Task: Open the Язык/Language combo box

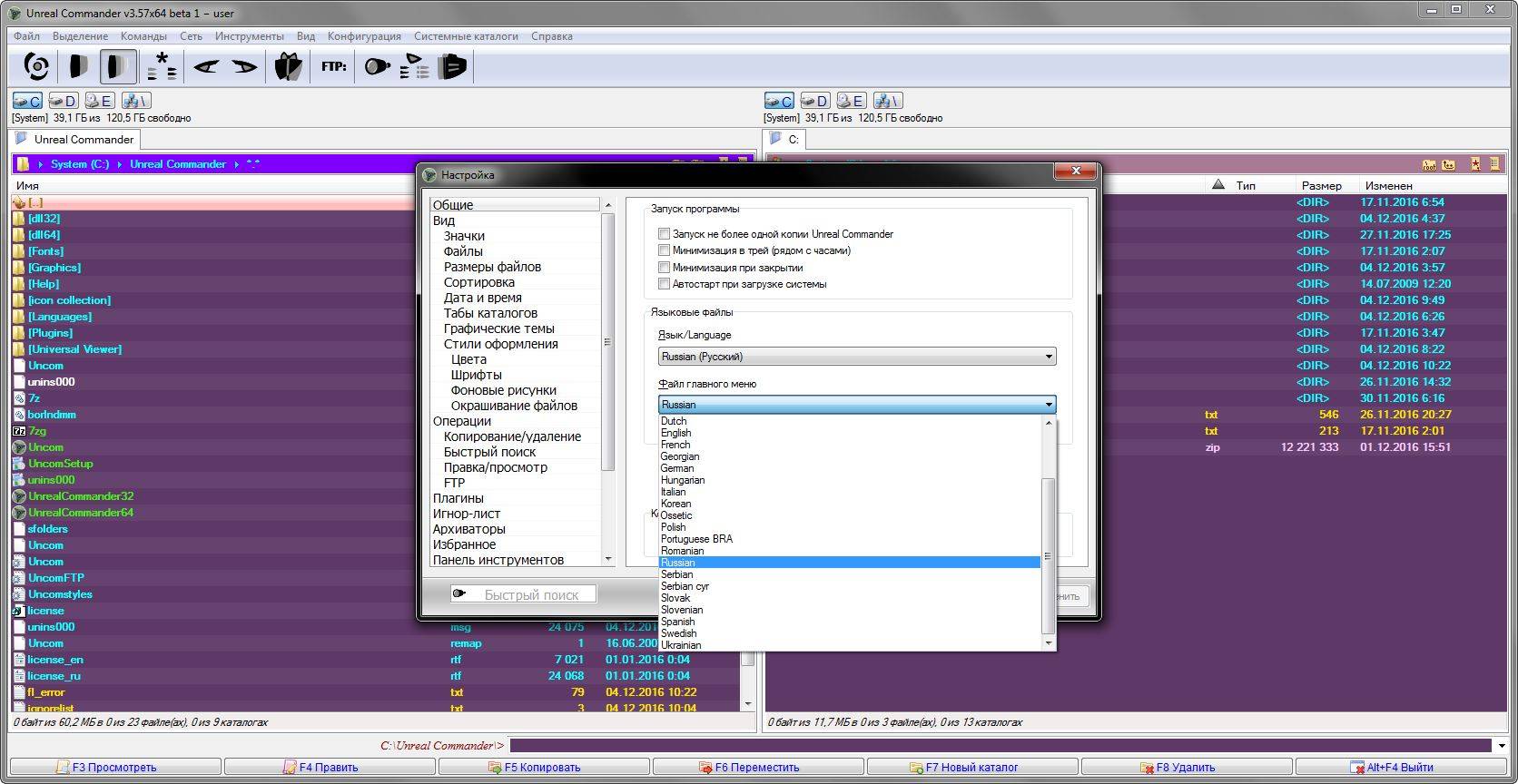Action: tap(857, 357)
